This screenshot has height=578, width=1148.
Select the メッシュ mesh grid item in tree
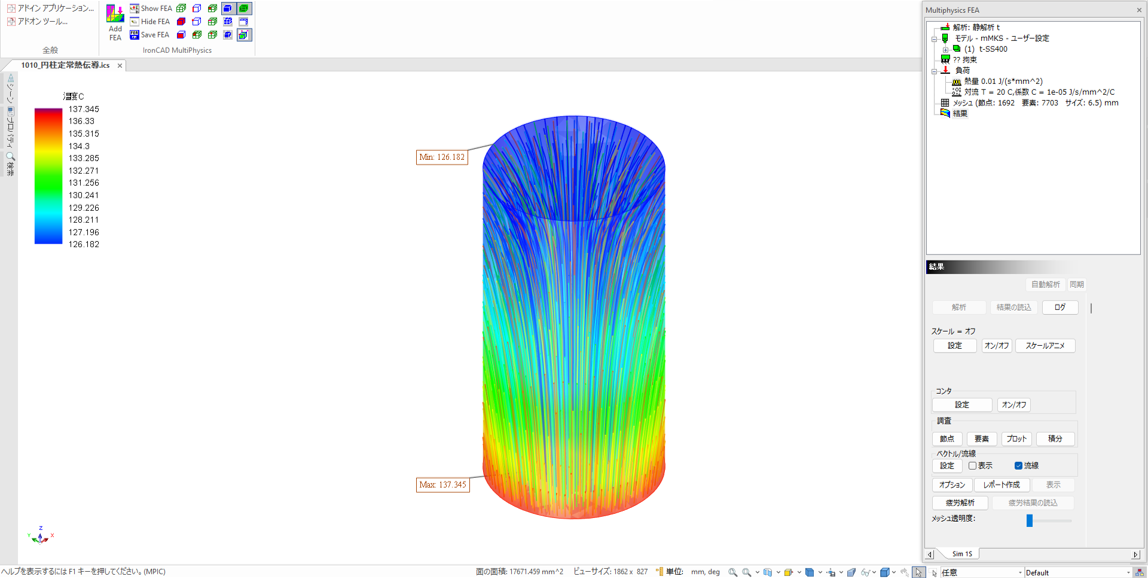tap(945, 103)
